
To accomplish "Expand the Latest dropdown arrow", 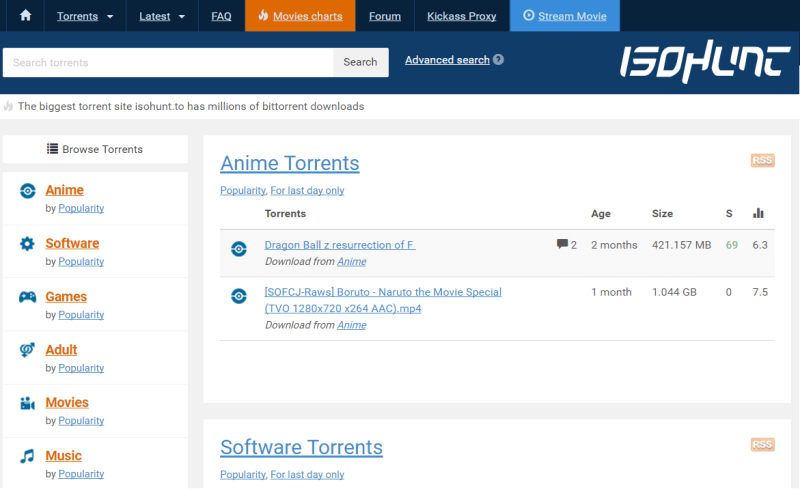I will click(182, 16).
